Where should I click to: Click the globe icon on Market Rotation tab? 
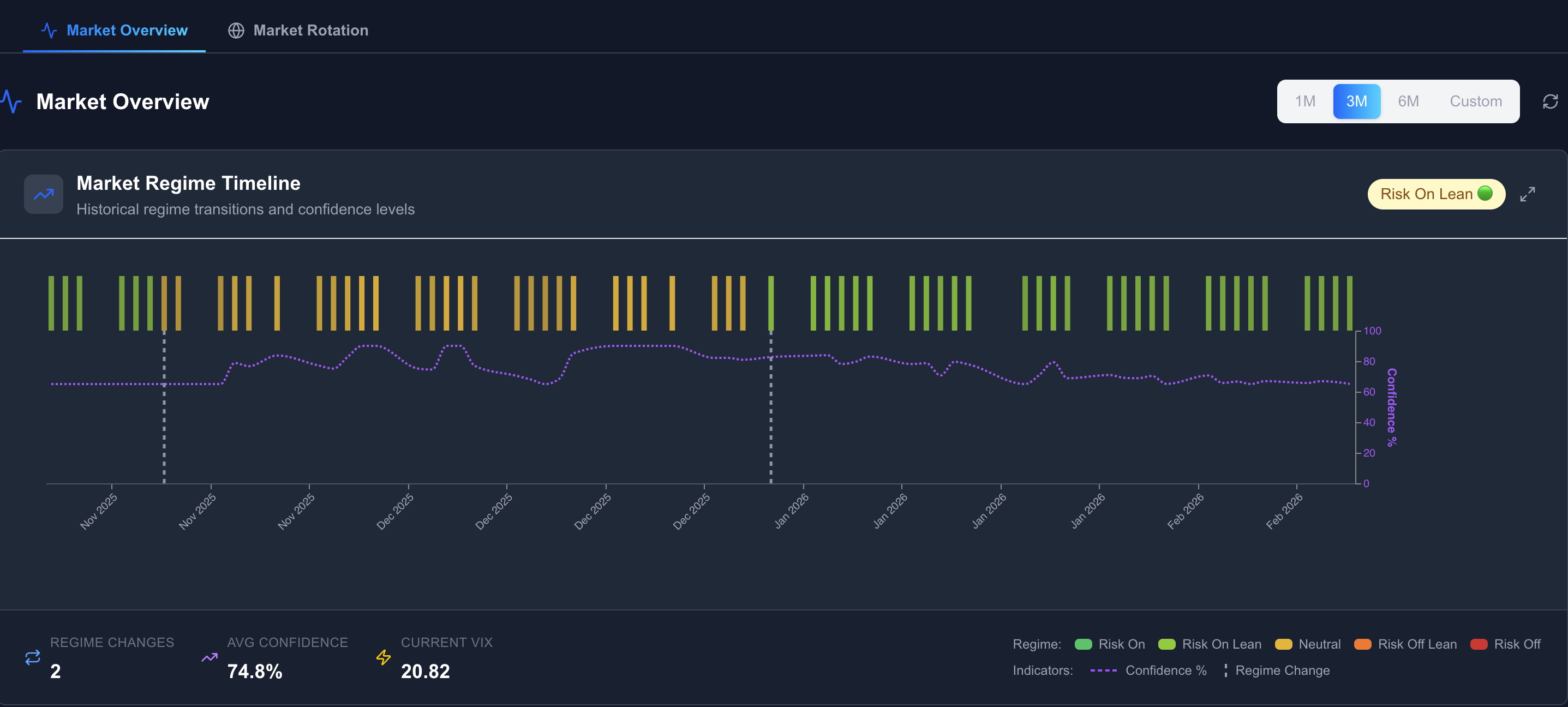pyautogui.click(x=236, y=31)
